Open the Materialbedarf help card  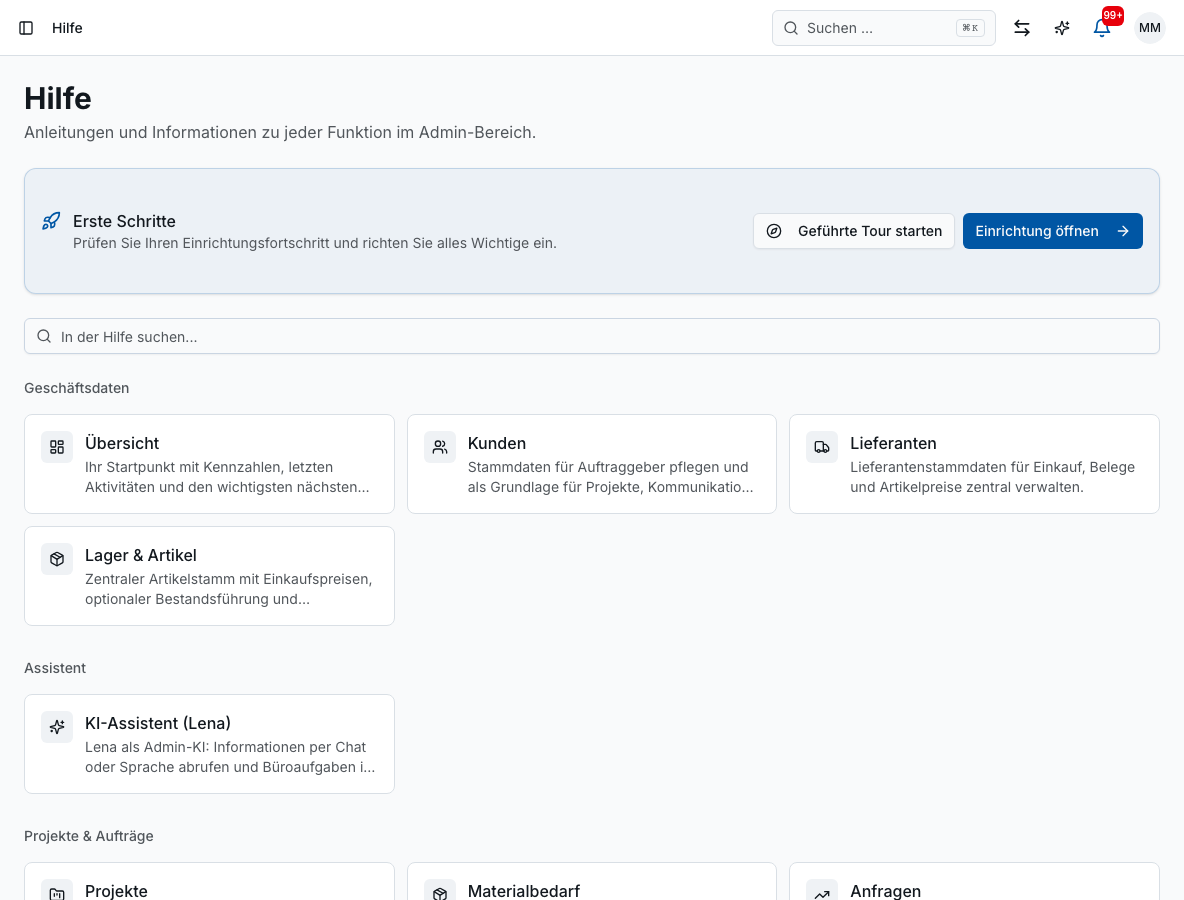(x=592, y=881)
